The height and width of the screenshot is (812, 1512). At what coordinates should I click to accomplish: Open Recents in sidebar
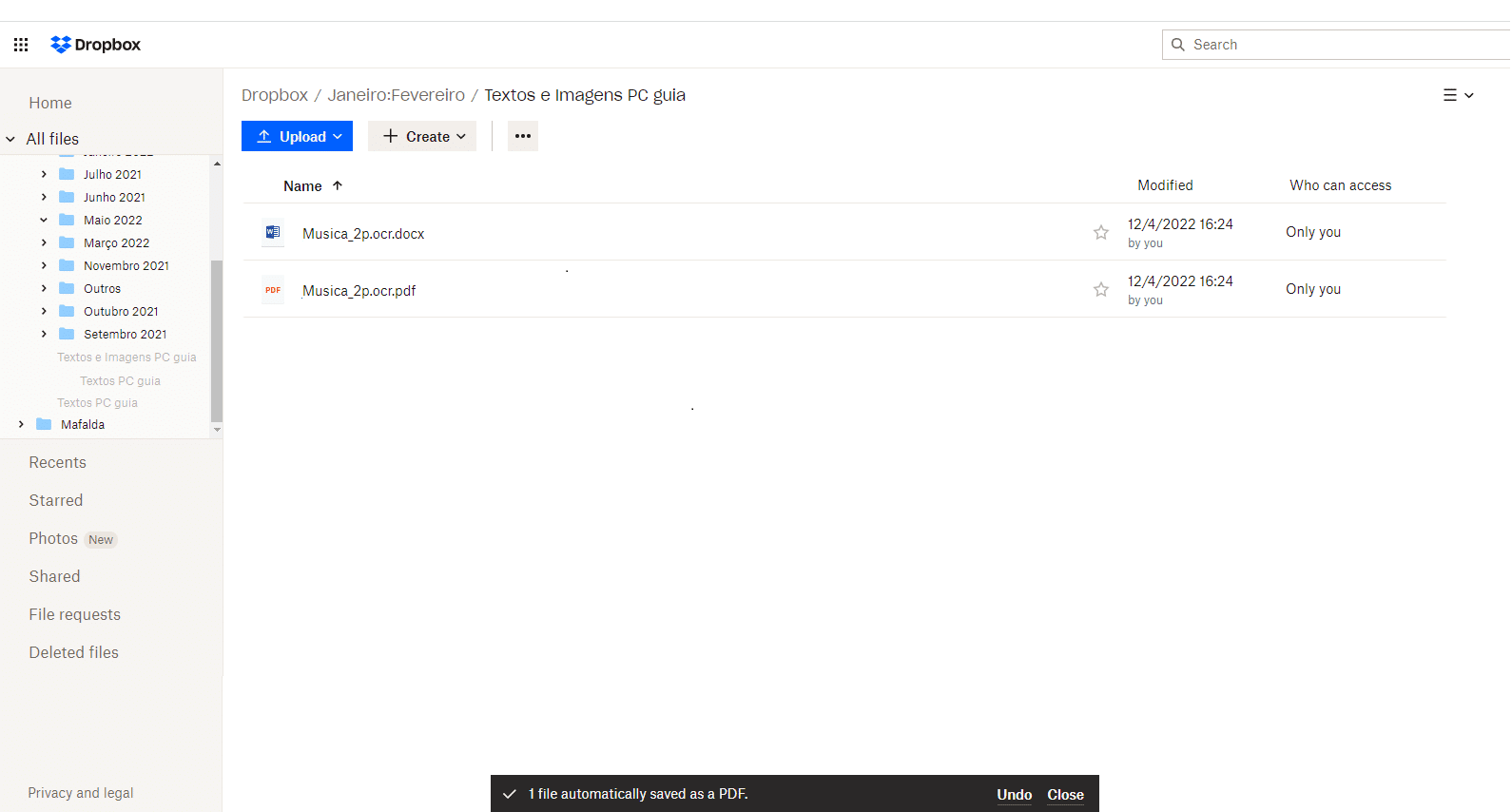(57, 462)
